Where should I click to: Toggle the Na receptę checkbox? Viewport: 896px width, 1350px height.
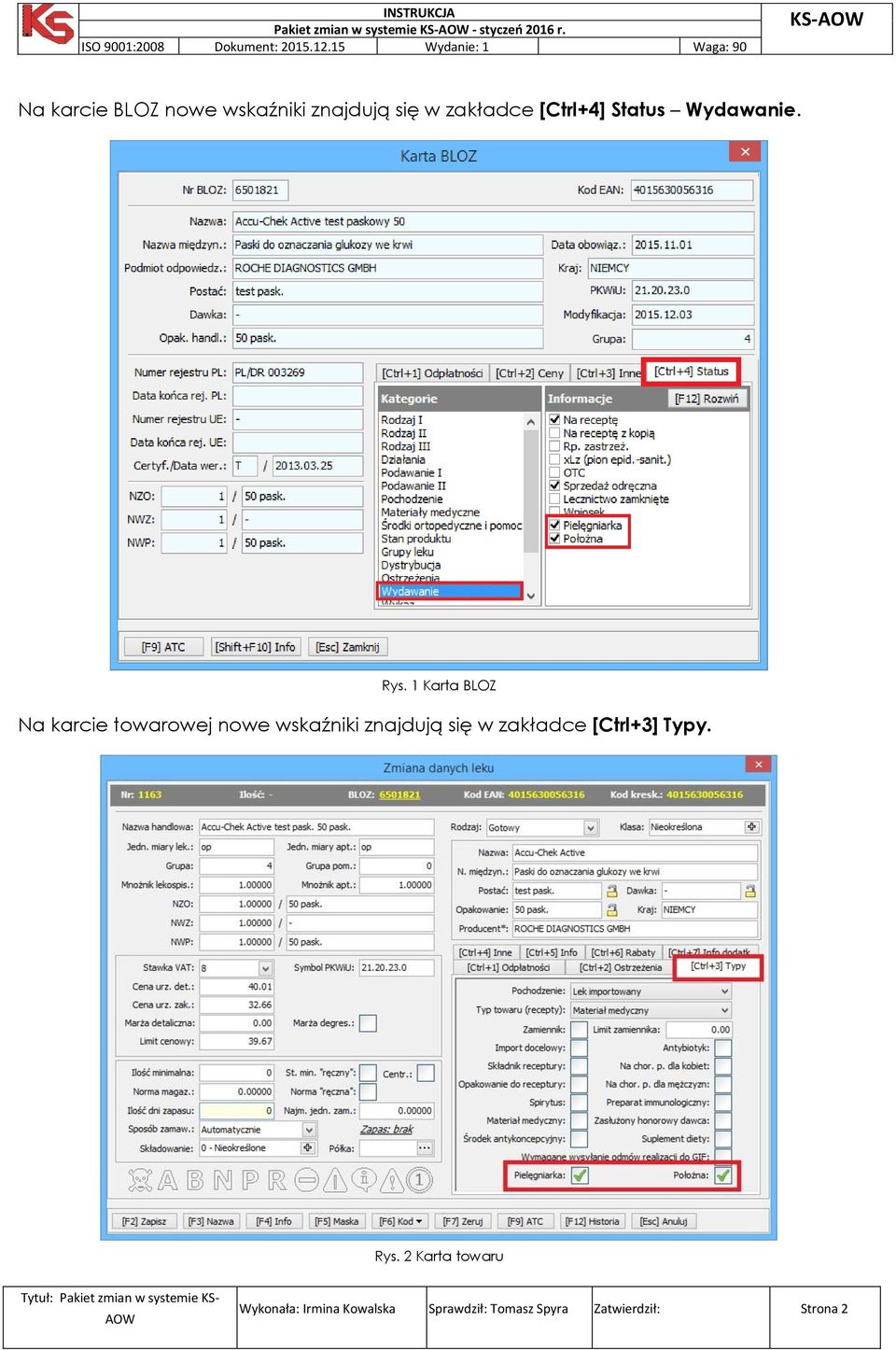tap(554, 420)
